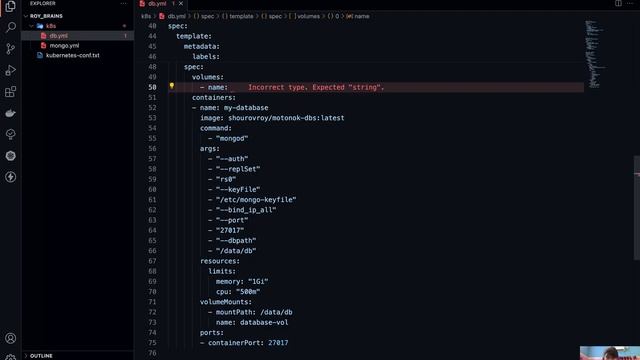Open mongo.yml in the file explorer
This screenshot has width=640, height=360.
pyautogui.click(x=64, y=45)
